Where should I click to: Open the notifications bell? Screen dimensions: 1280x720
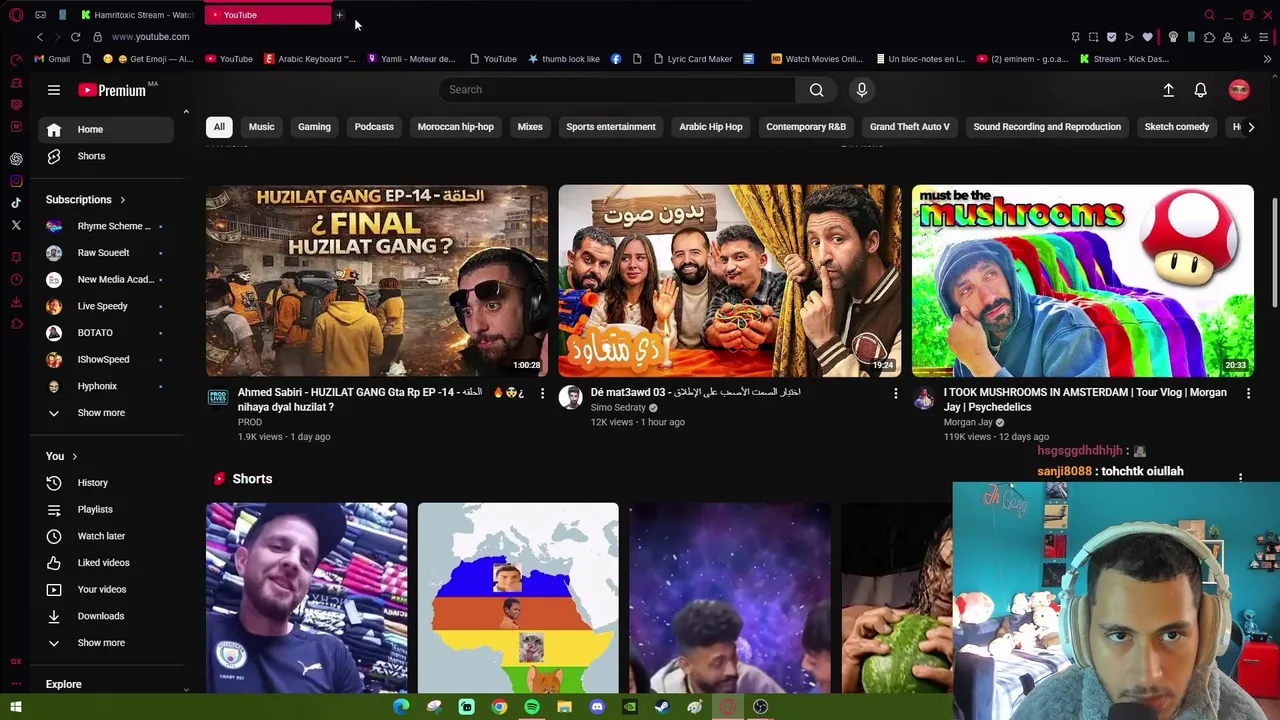1200,90
